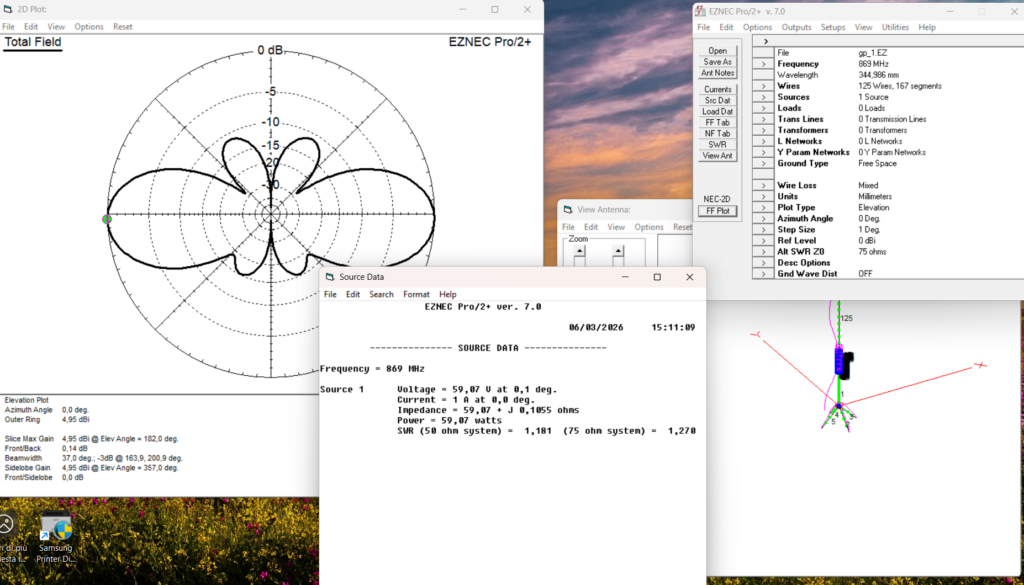This screenshot has width=1024, height=585.
Task: Click the green cursor marker on the plot
Action: coord(107,219)
